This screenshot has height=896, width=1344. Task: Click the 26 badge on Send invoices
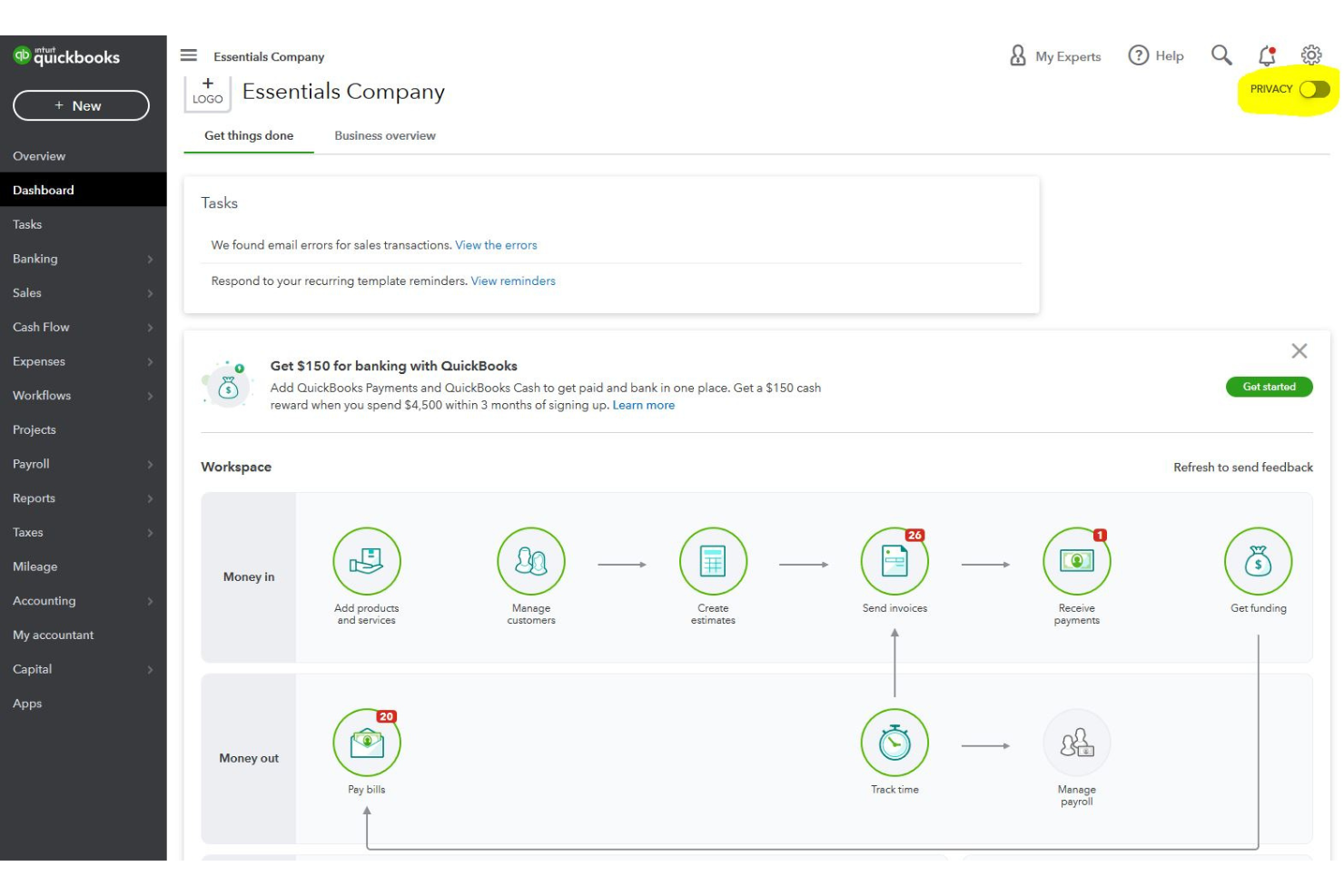(914, 536)
